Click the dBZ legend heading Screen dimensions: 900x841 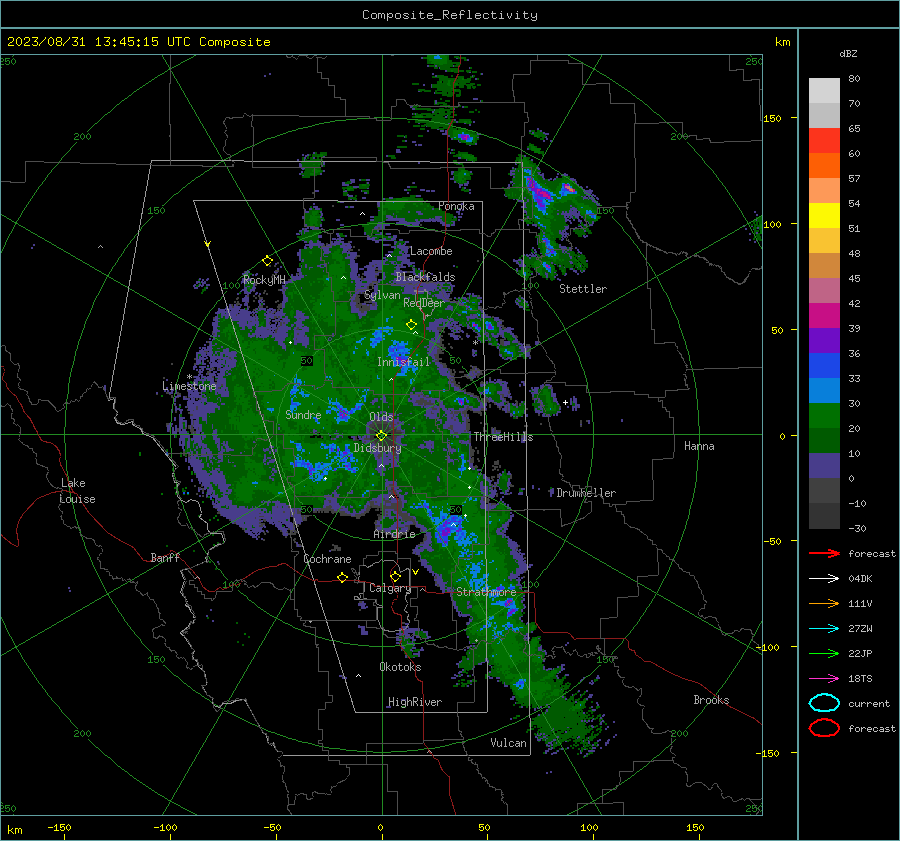pos(848,53)
